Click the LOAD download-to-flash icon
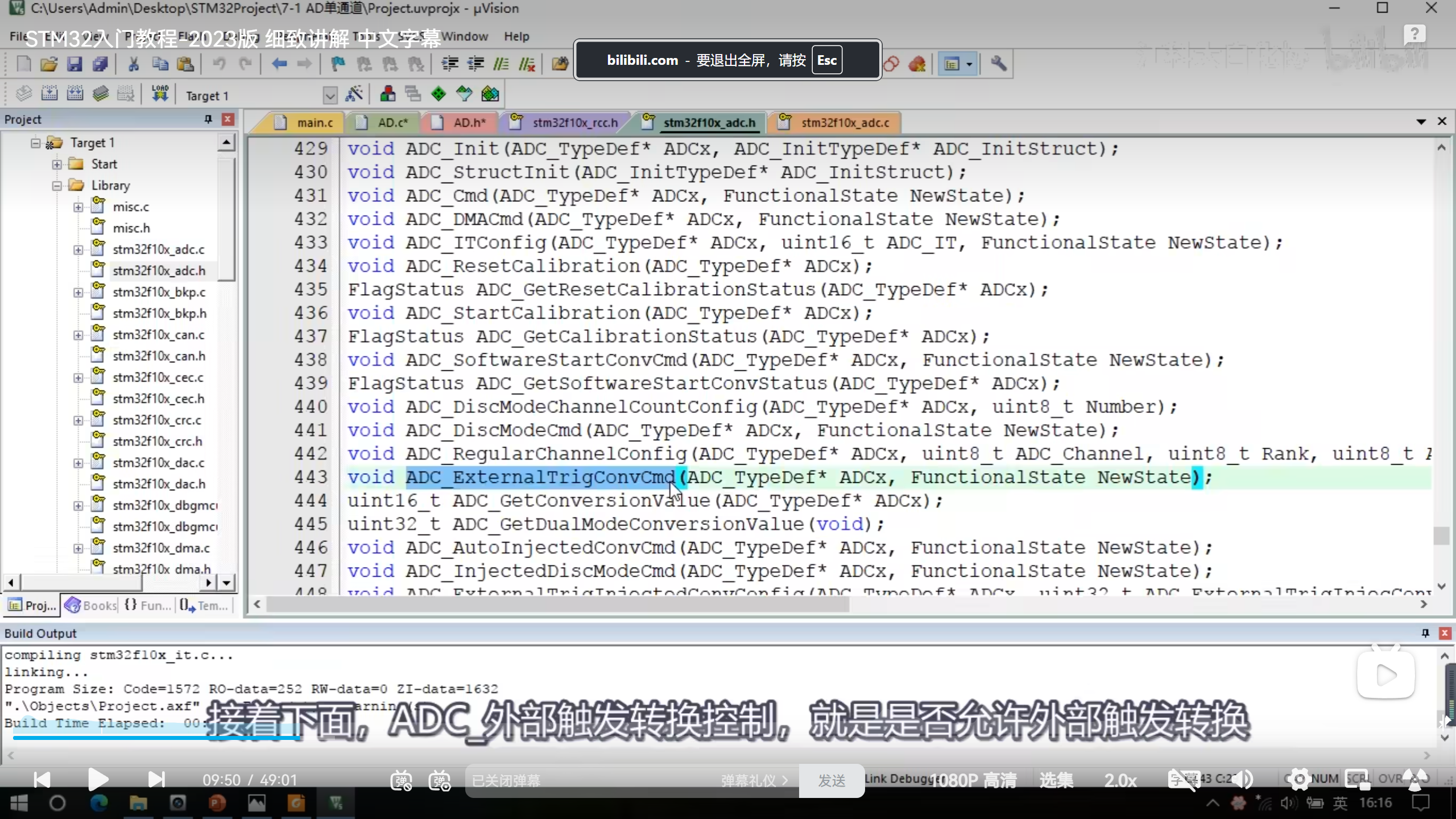The image size is (1456, 819). point(160,94)
